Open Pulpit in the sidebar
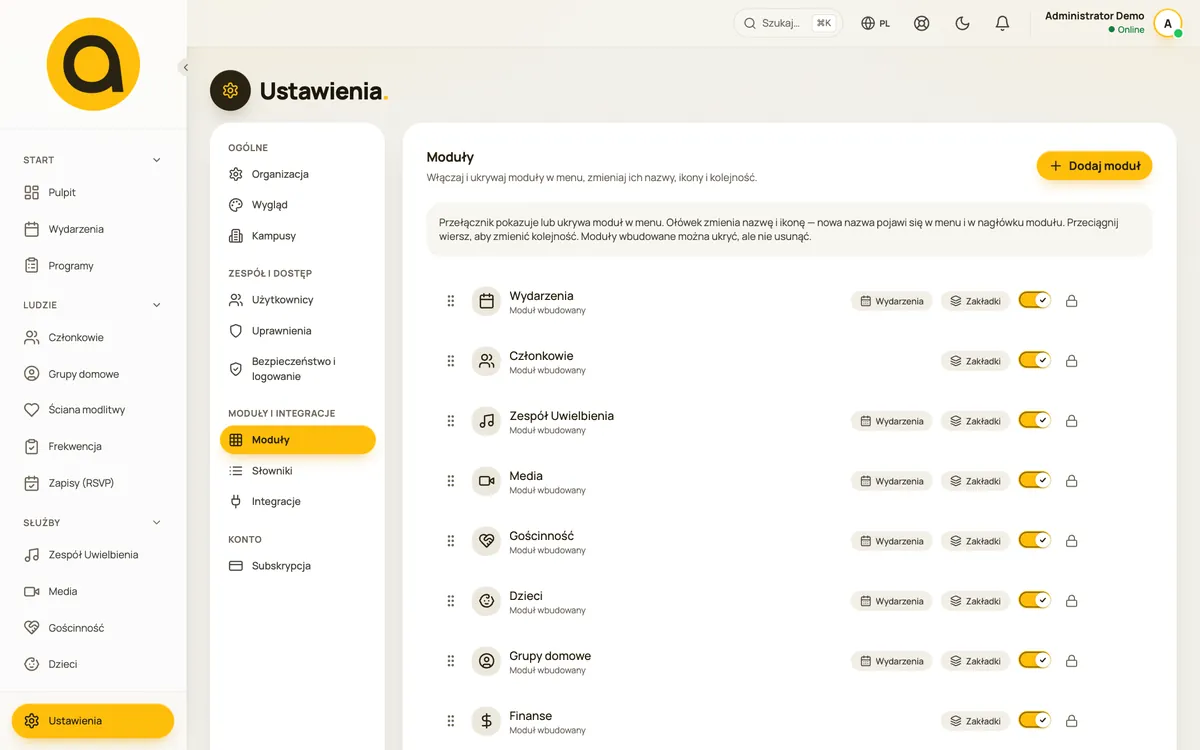The width and height of the screenshot is (1200, 750). [93, 192]
